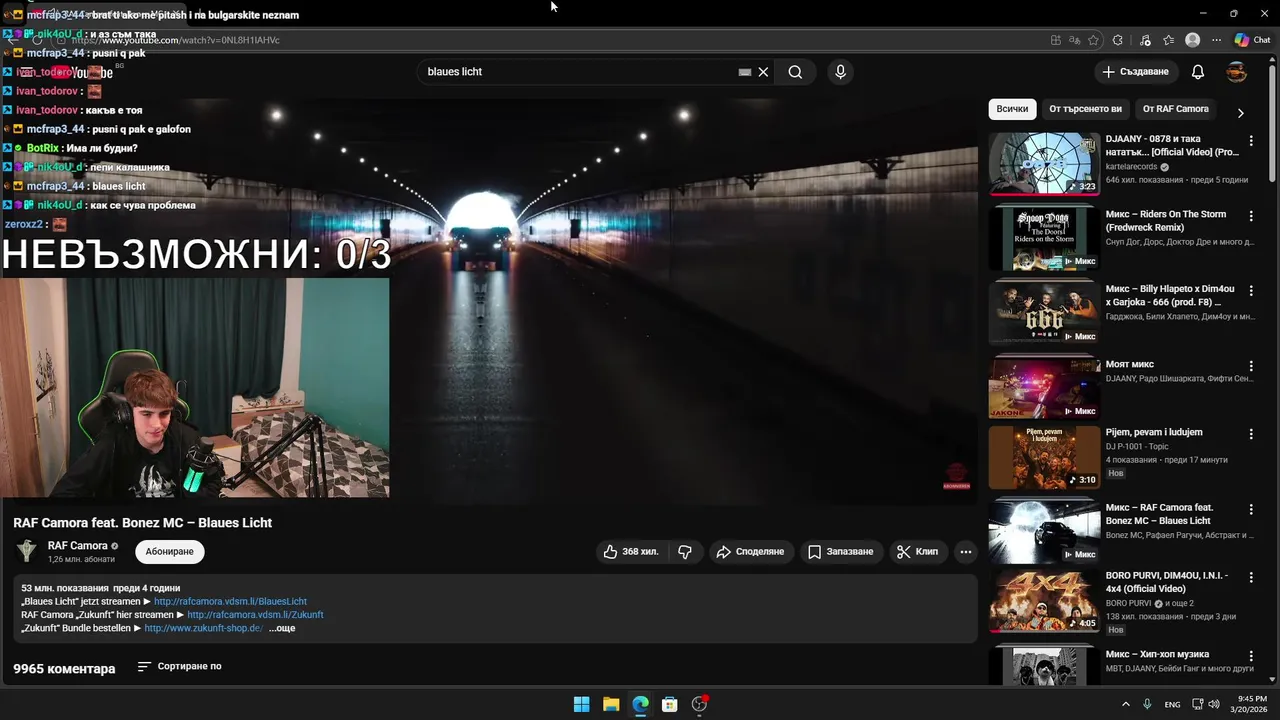Open options menu for Моят микс
The image size is (1280, 720).
[1251, 367]
